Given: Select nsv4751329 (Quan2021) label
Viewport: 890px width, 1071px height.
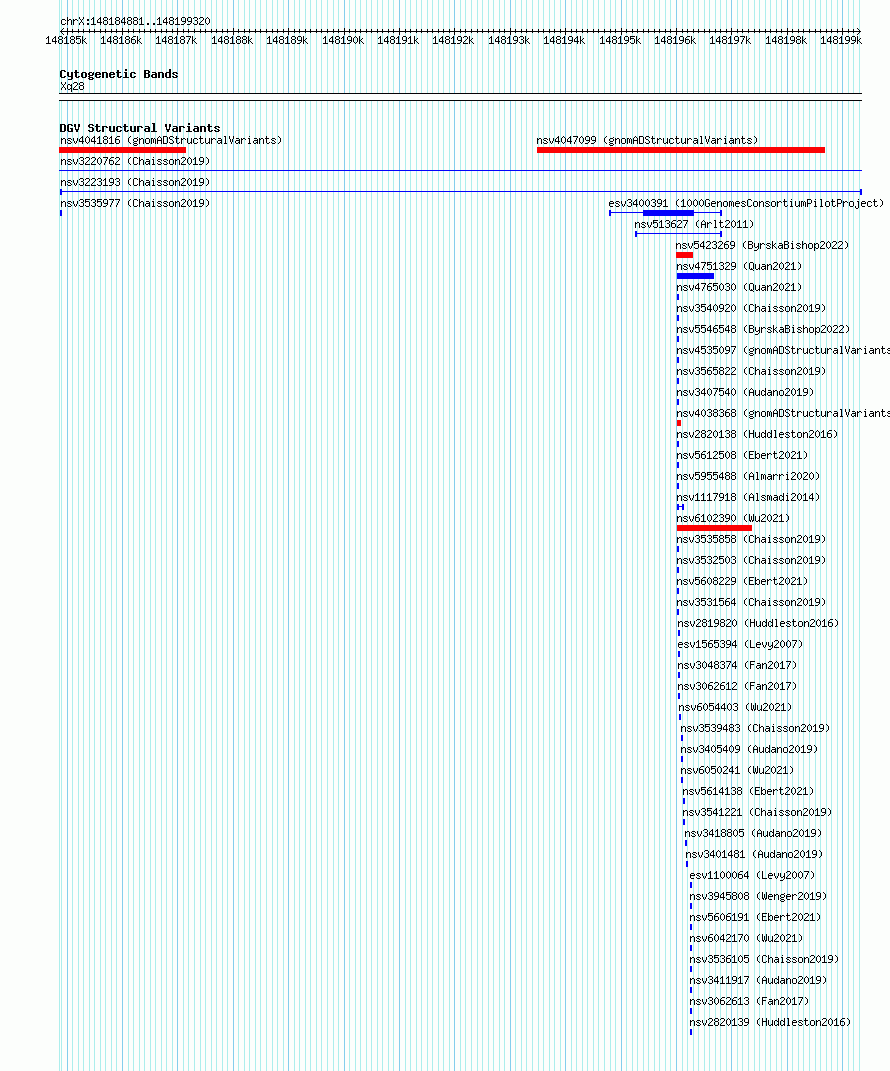Looking at the screenshot, I should pos(739,266).
